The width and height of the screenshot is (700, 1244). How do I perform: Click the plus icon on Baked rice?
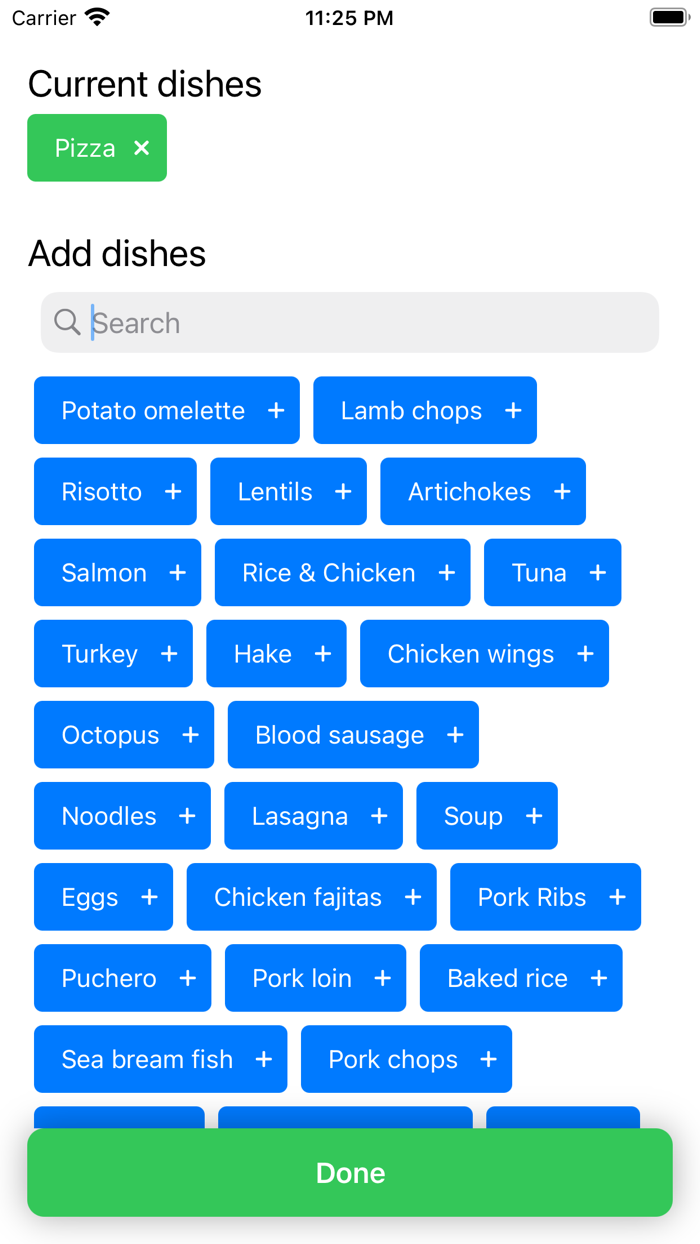[x=597, y=978]
